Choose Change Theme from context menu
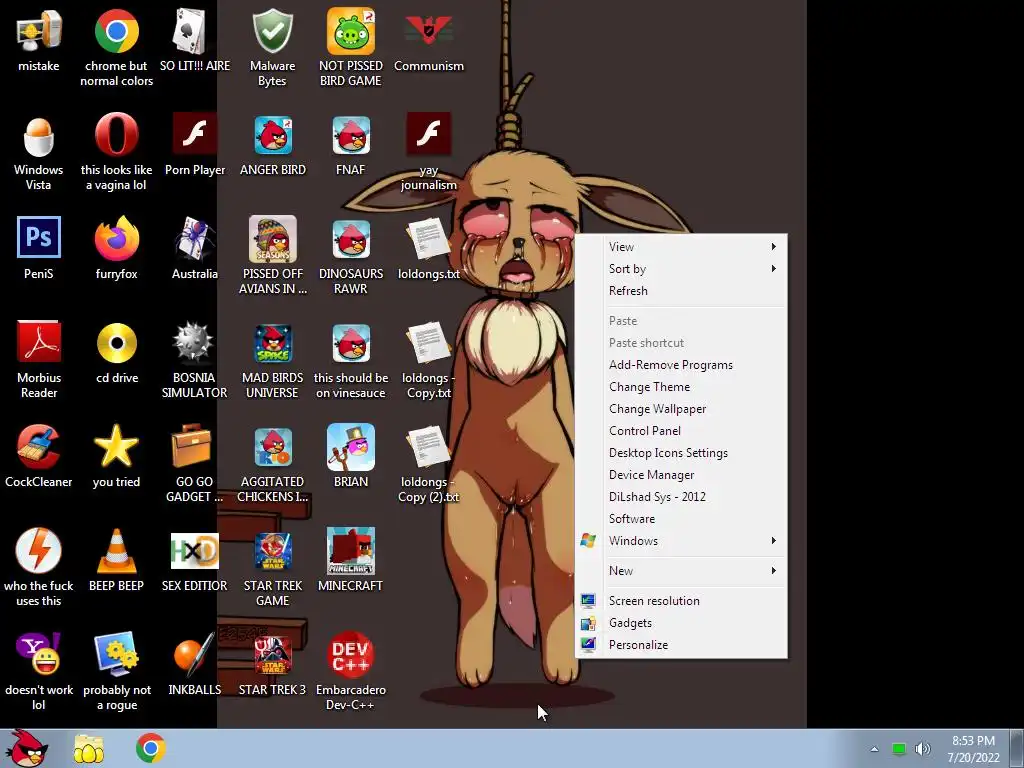This screenshot has width=1024, height=768. (680, 387)
